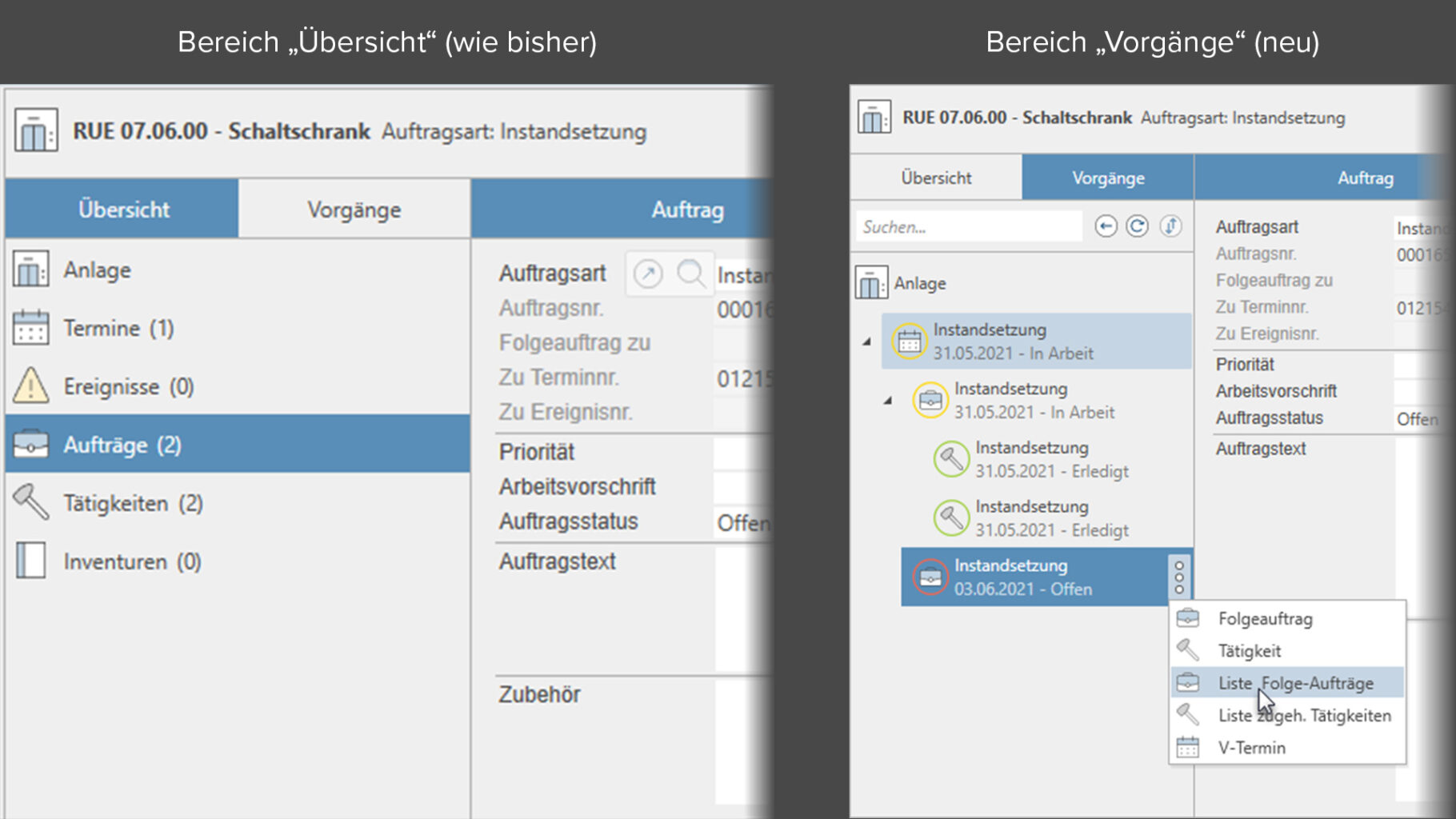The width and height of the screenshot is (1456, 819).
Task: Select the Aufträge (2) entry
Action: click(x=122, y=445)
